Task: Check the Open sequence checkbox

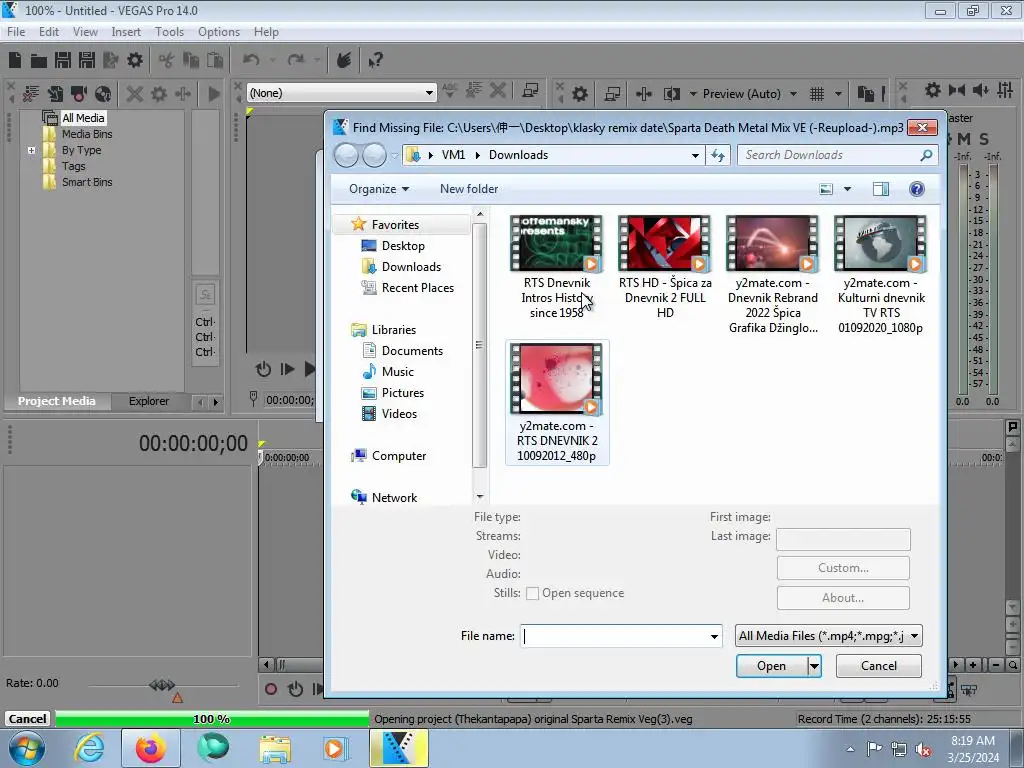Action: (x=532, y=593)
